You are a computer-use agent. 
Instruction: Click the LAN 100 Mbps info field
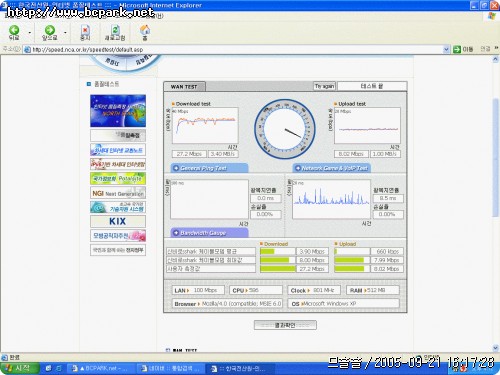click(198, 290)
